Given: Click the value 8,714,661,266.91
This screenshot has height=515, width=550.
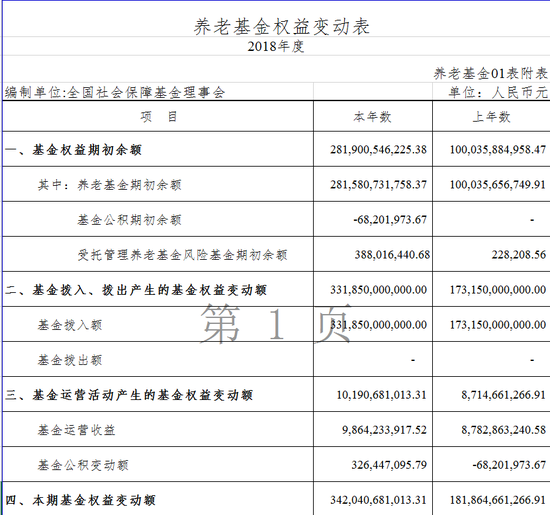Looking at the screenshot, I should pos(503,395).
